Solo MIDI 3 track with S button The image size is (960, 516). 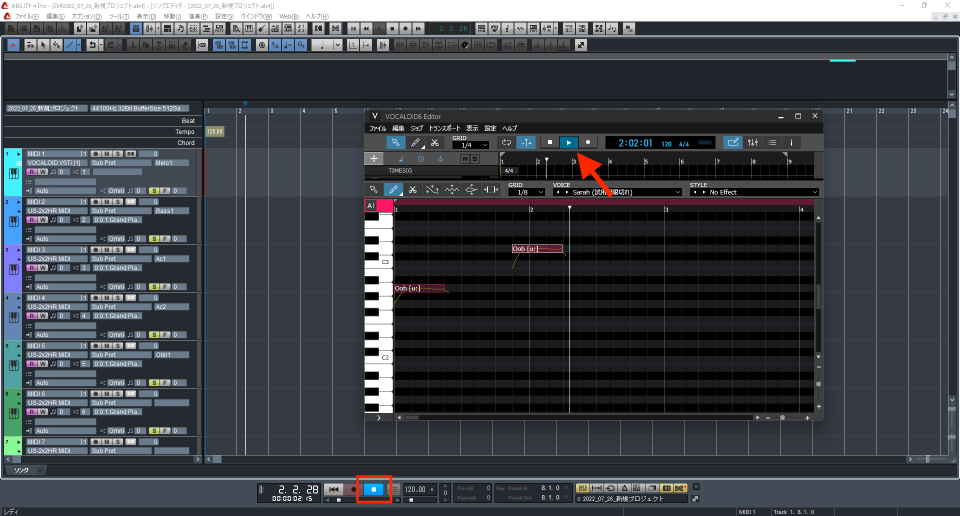tap(117, 250)
